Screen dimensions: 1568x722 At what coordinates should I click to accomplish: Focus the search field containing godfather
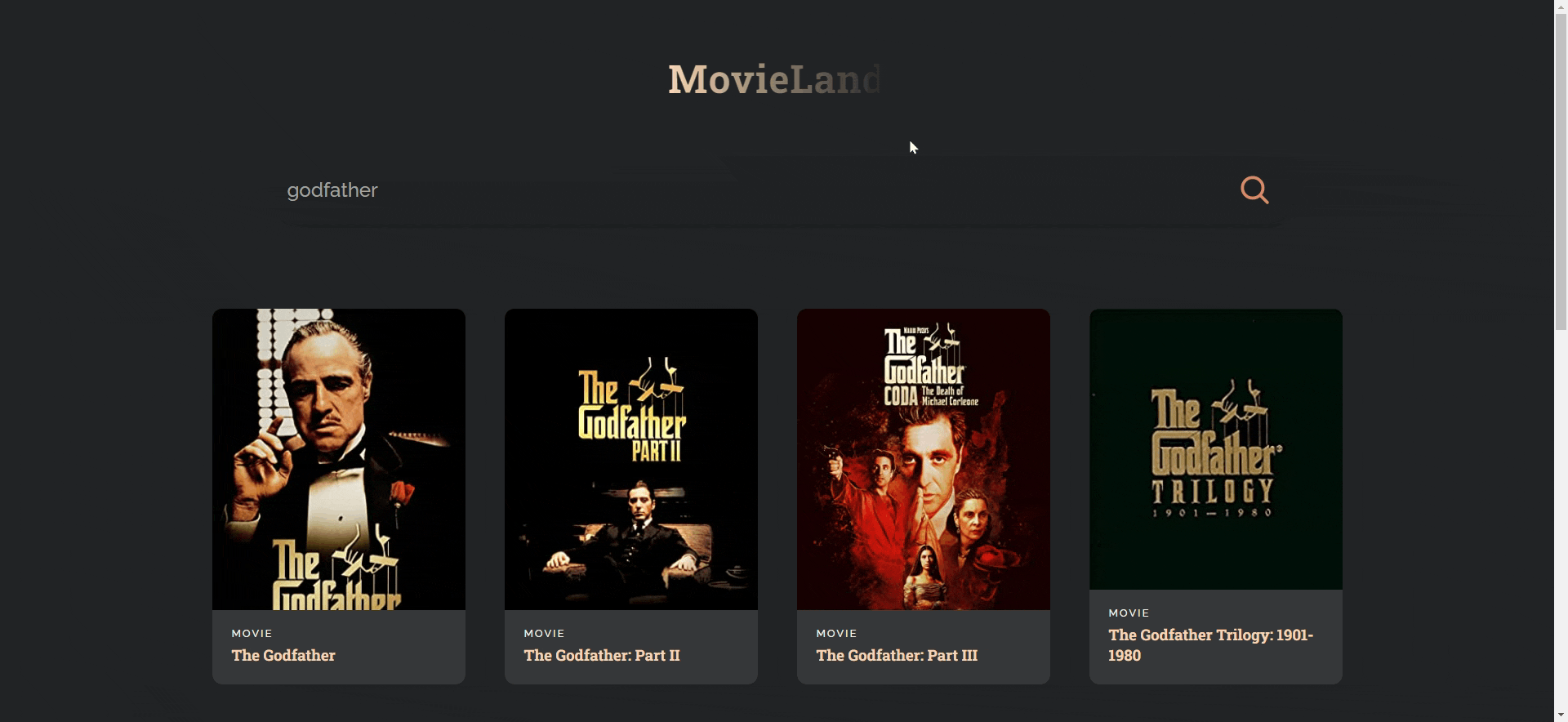(751, 190)
